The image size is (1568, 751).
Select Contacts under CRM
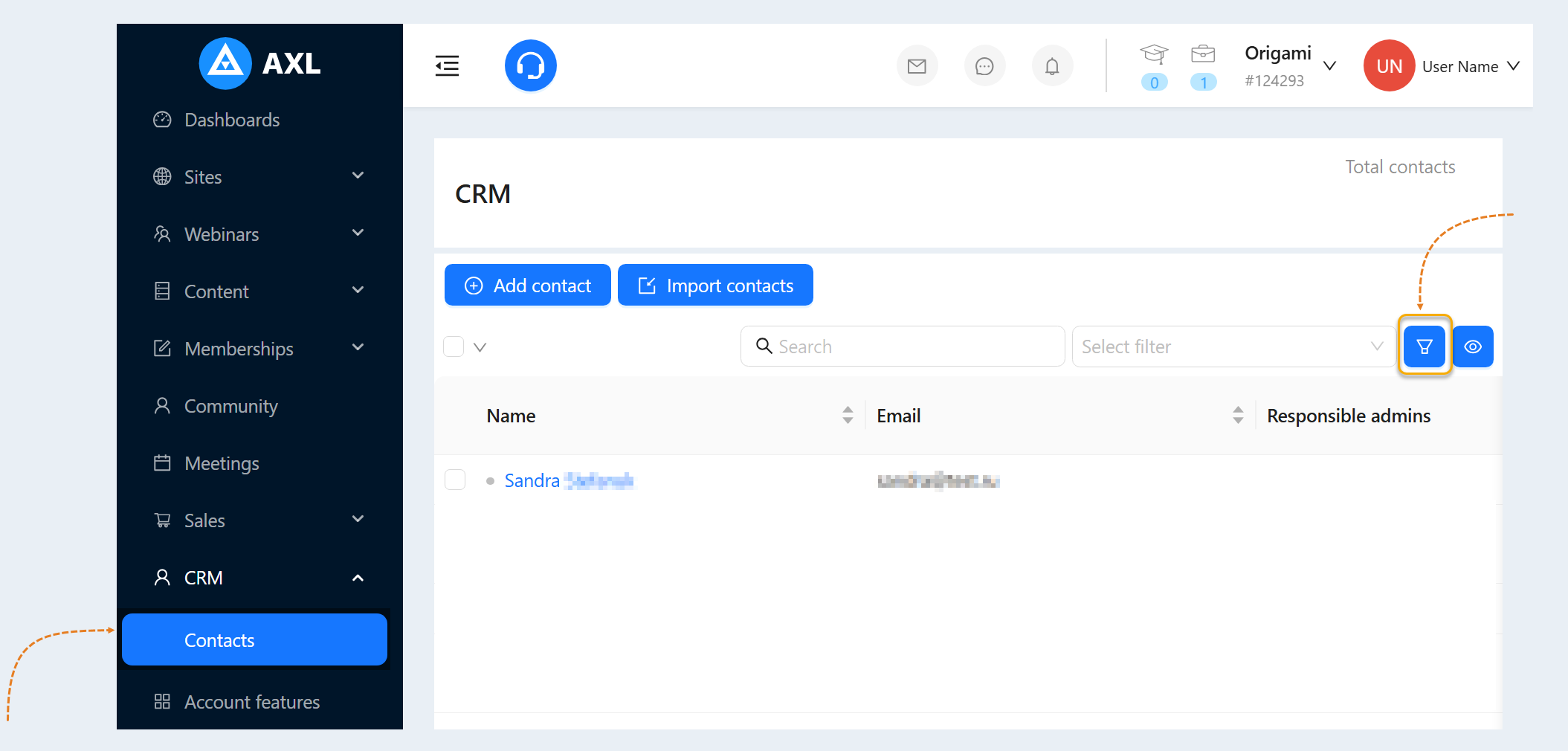pos(254,639)
